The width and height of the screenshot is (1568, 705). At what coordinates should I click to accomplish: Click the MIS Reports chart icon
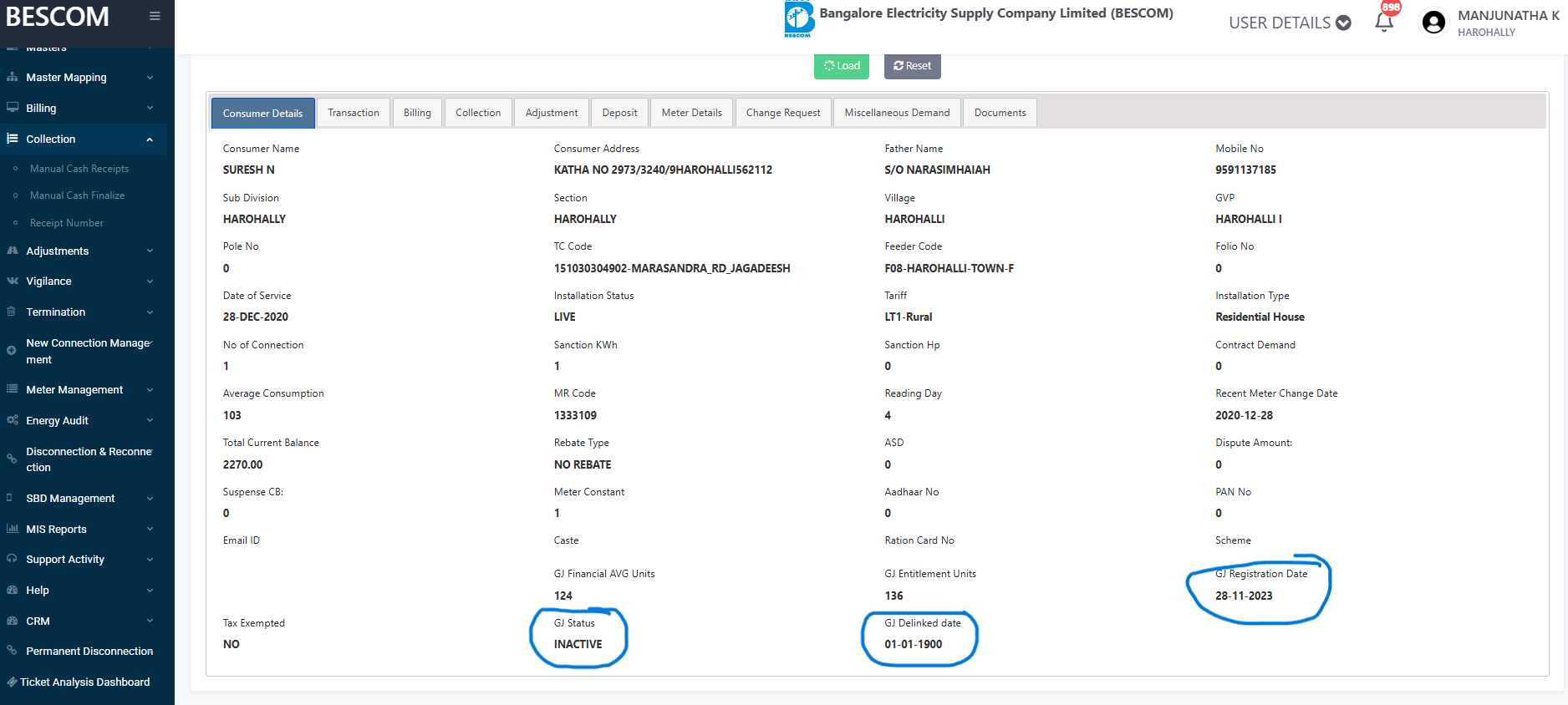(13, 529)
